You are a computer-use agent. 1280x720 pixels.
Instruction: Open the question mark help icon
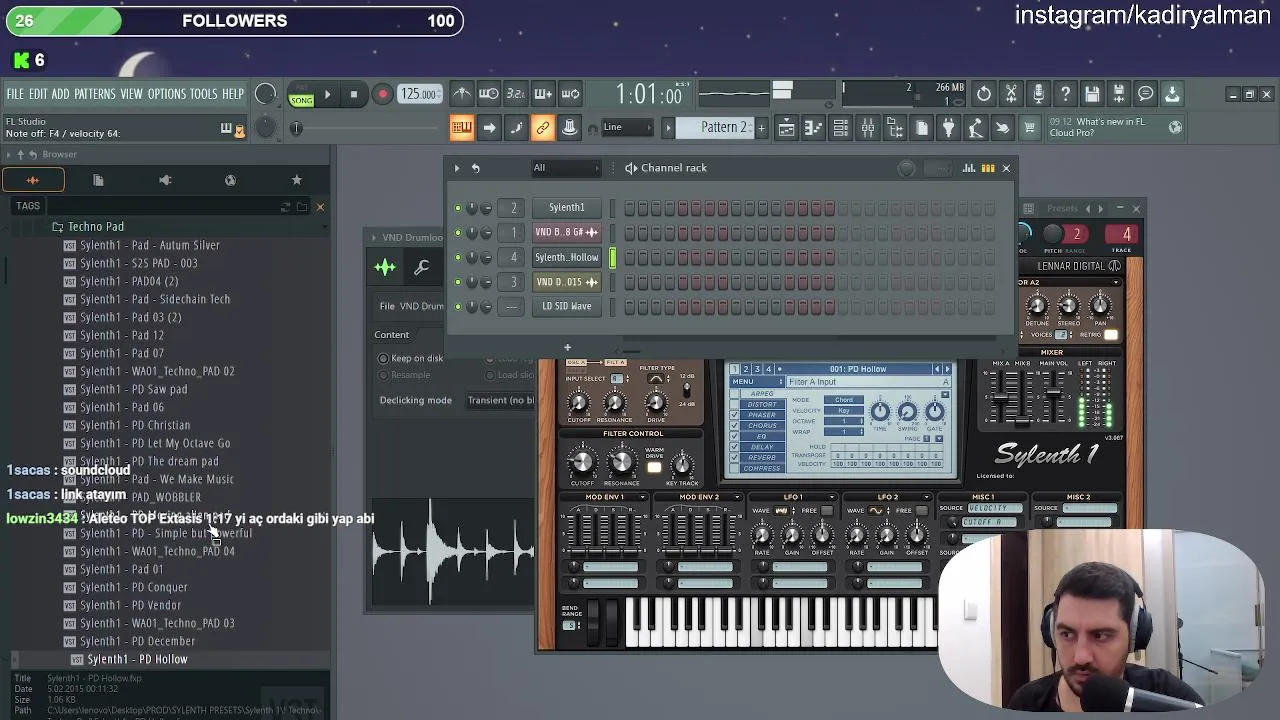[1065, 94]
